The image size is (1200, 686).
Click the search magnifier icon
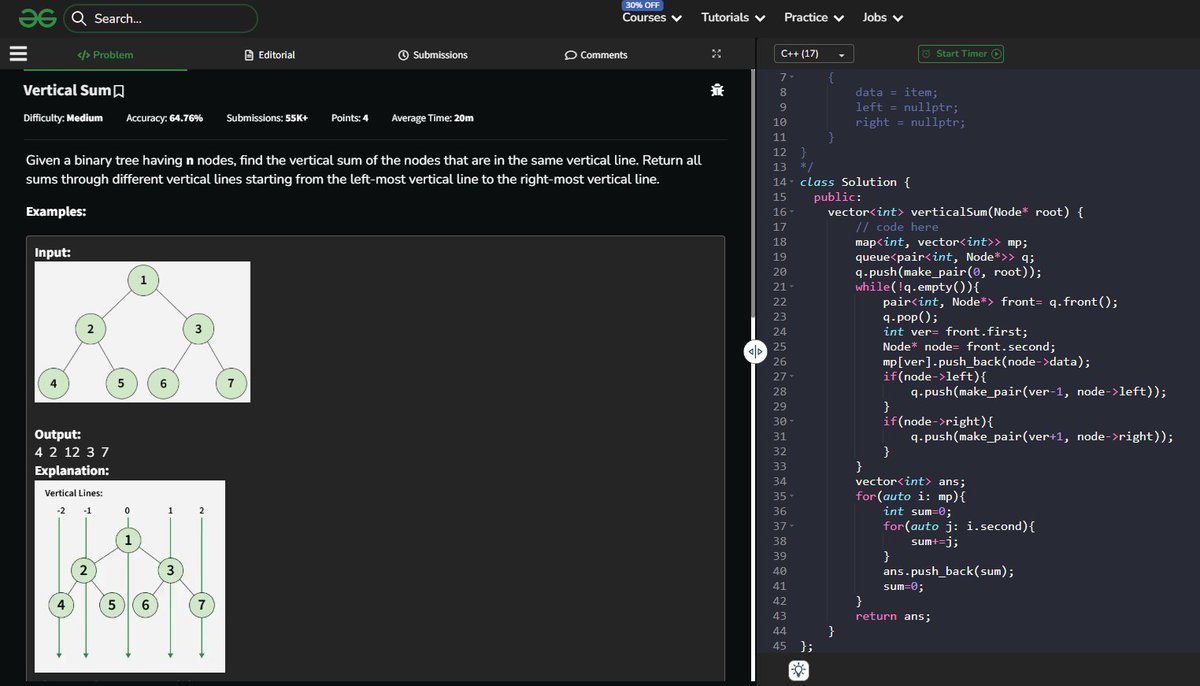pyautogui.click(x=78, y=18)
